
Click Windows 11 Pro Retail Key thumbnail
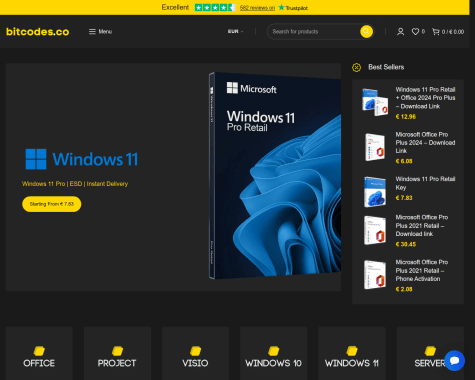(x=375, y=192)
